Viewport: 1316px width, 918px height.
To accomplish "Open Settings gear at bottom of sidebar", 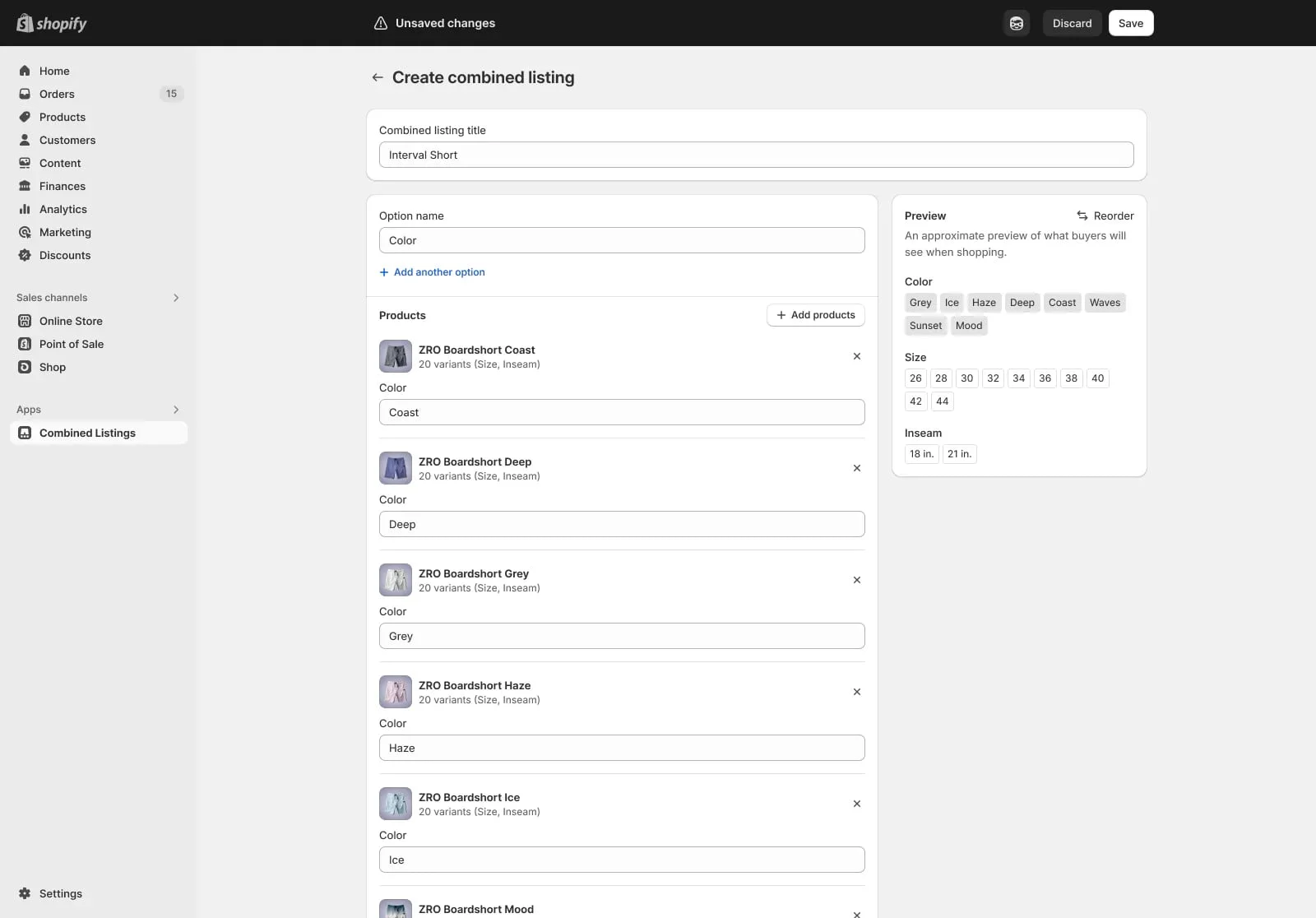I will [x=25, y=893].
